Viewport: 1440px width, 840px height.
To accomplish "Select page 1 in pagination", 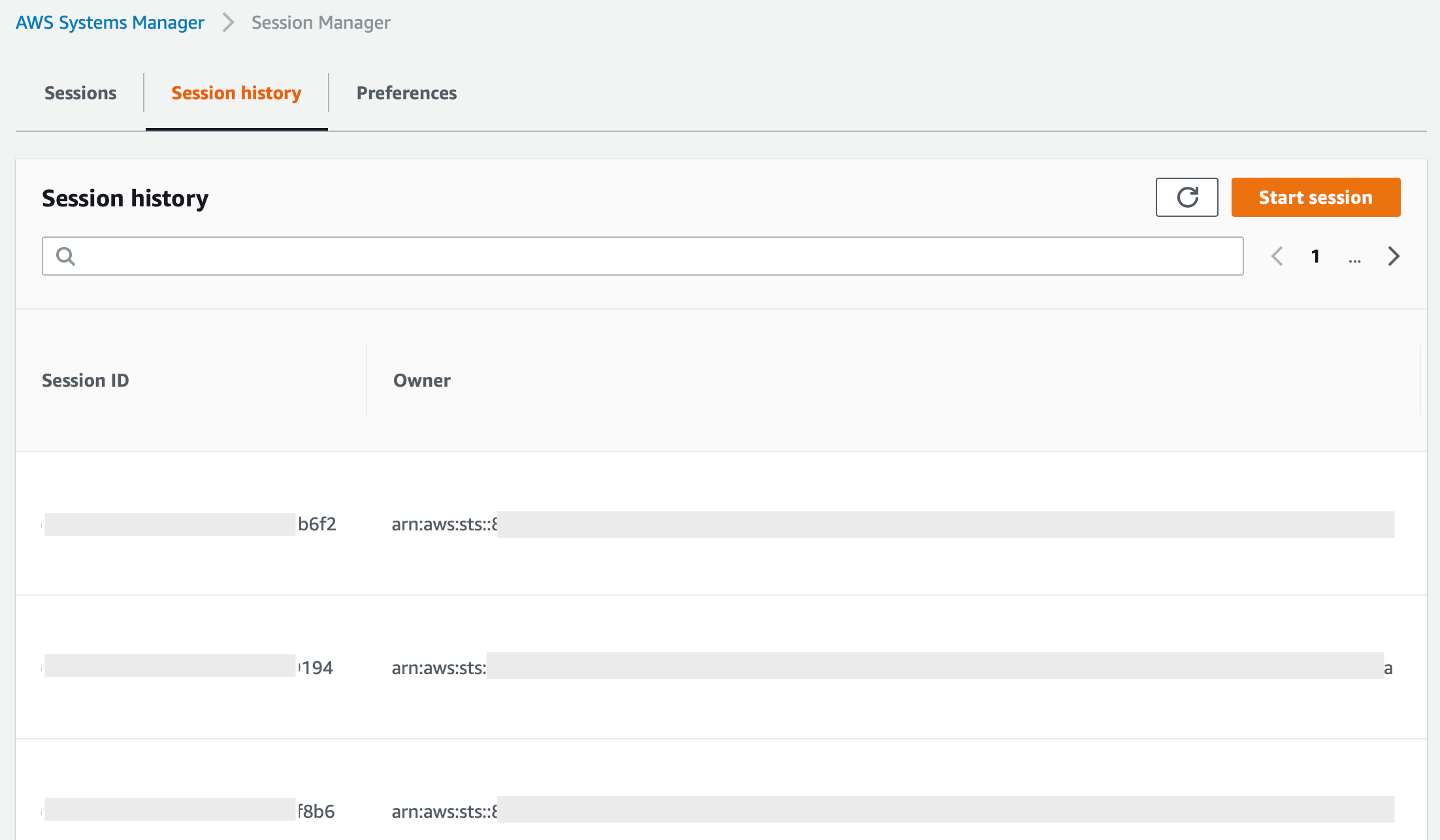I will click(x=1315, y=256).
